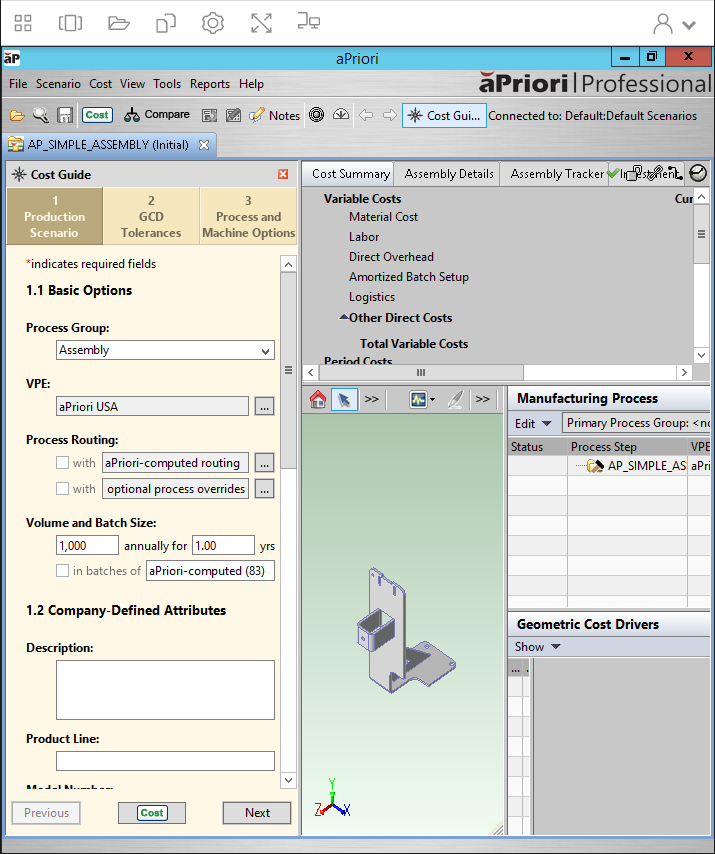The width and height of the screenshot is (715, 854).
Task: Open the Edit dropdown in Manufacturing Process
Action: point(533,423)
